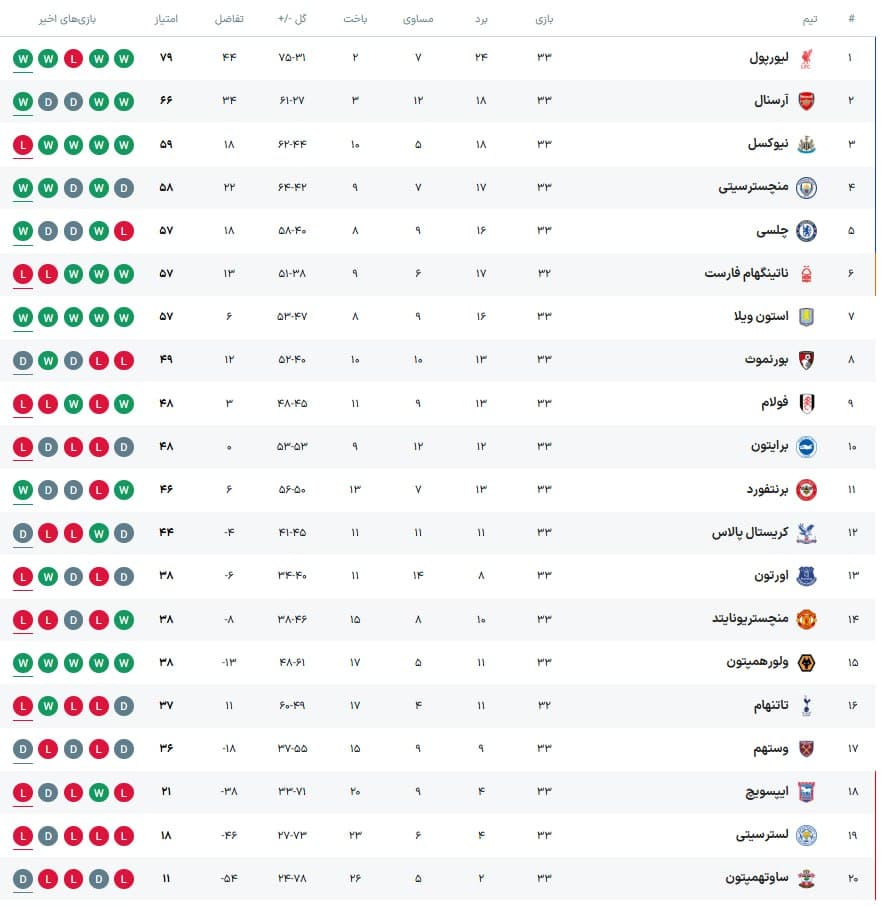Sort table by تفاضل column header
Viewport: 883px width, 907px height.
click(229, 19)
